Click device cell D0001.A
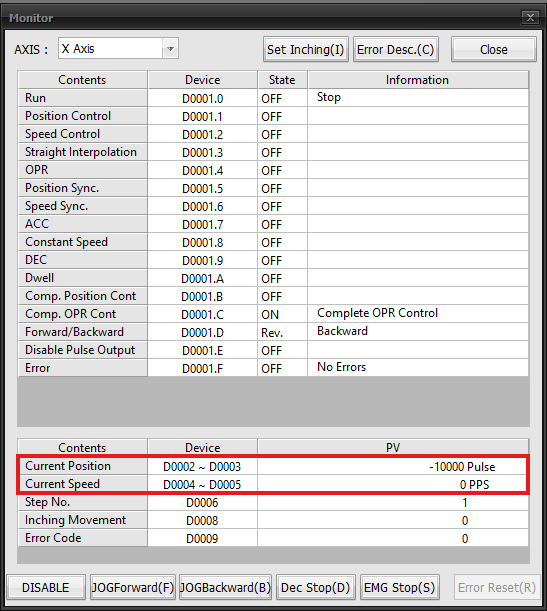Image resolution: width=547 pixels, height=611 pixels. coord(203,279)
